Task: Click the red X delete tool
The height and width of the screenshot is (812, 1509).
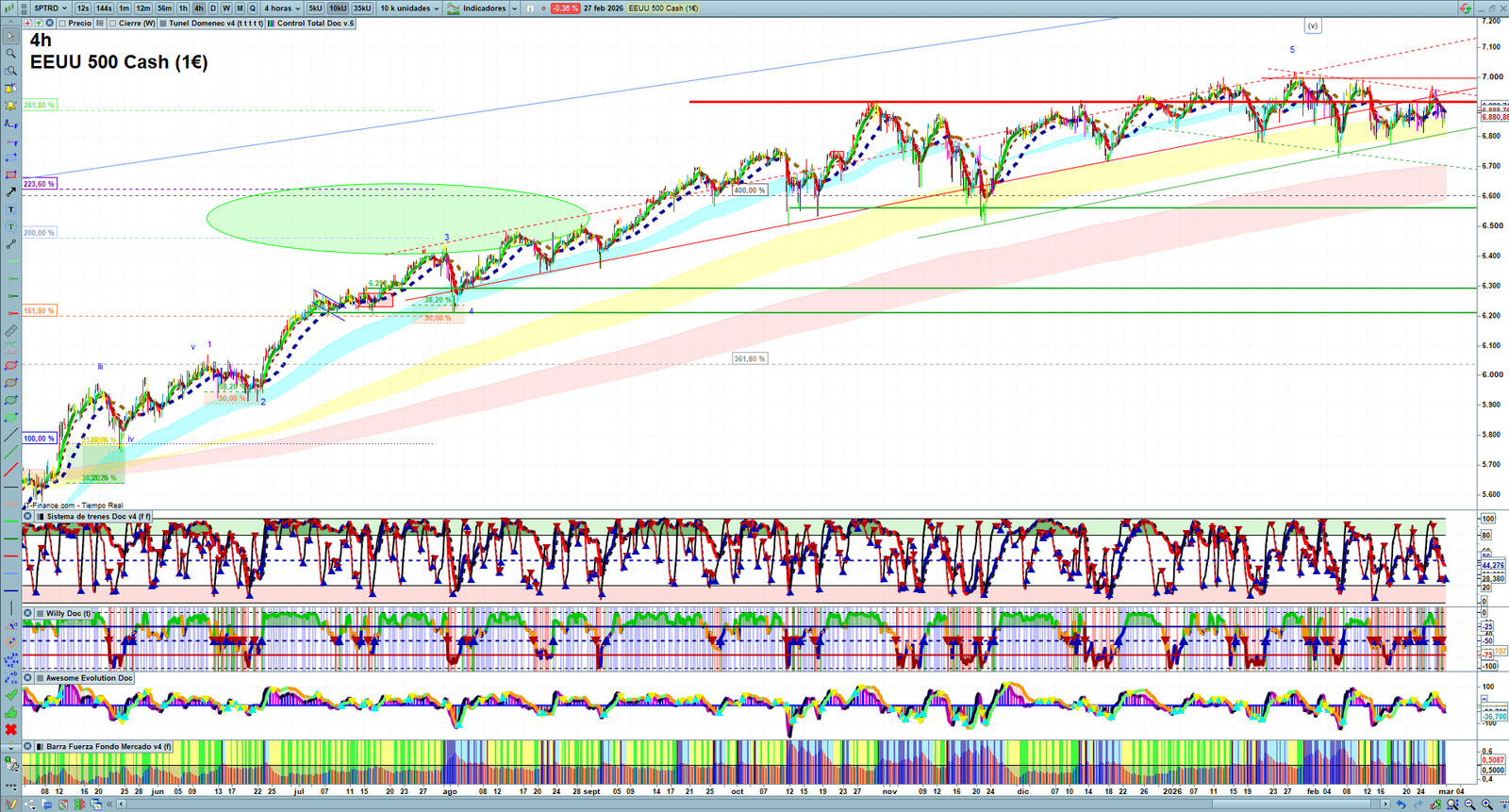Action: [10, 730]
